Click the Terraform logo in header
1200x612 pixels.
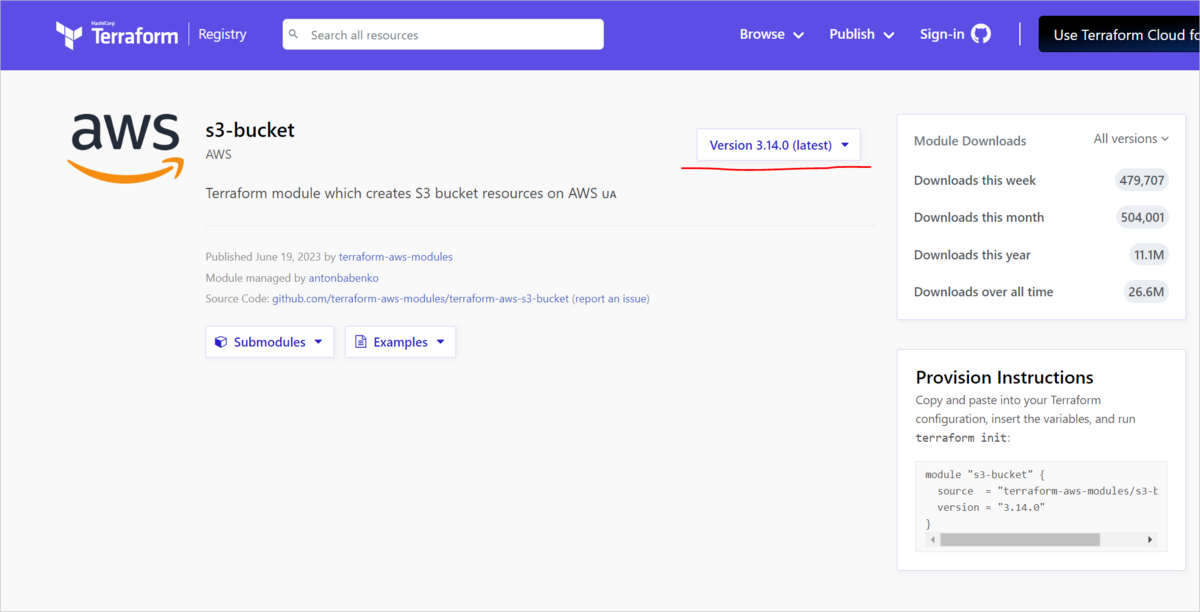(x=117, y=34)
